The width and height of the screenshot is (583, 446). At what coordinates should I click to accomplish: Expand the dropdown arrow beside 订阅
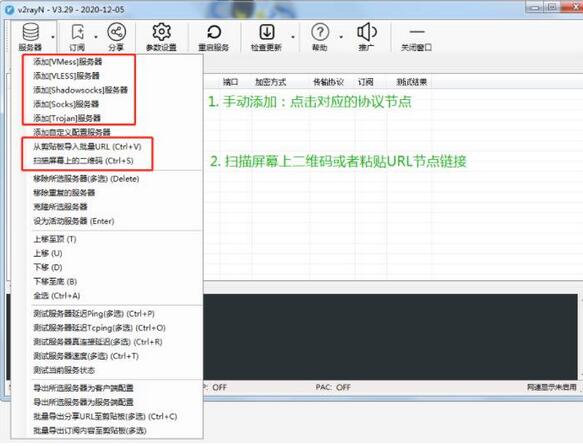[96, 37]
